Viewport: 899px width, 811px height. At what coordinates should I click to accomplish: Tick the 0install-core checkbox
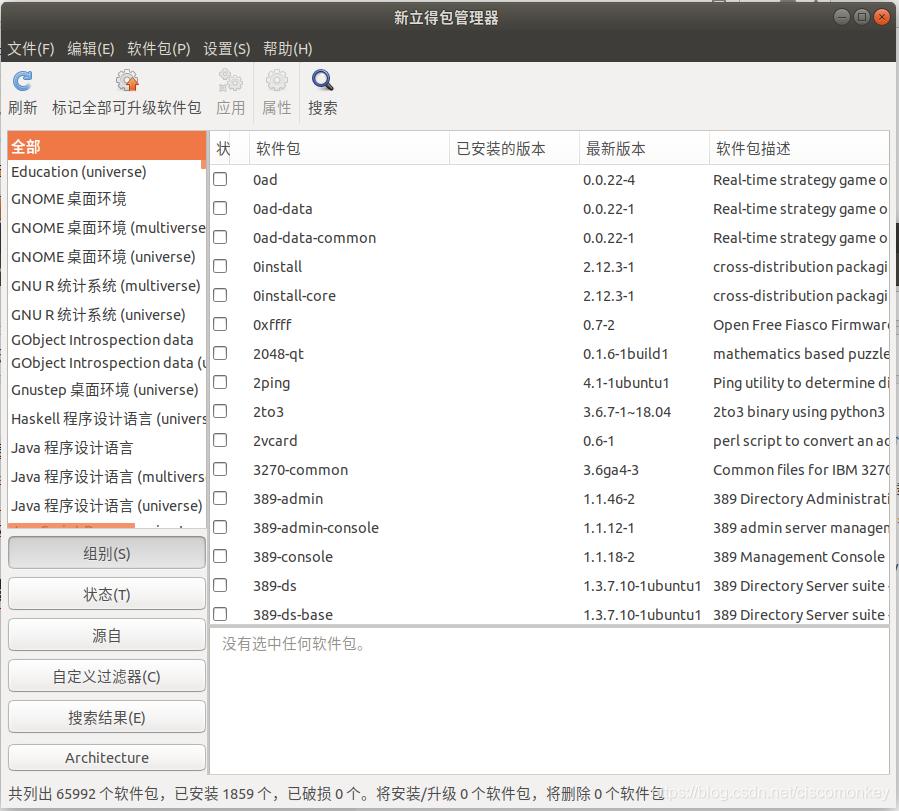tap(220, 295)
